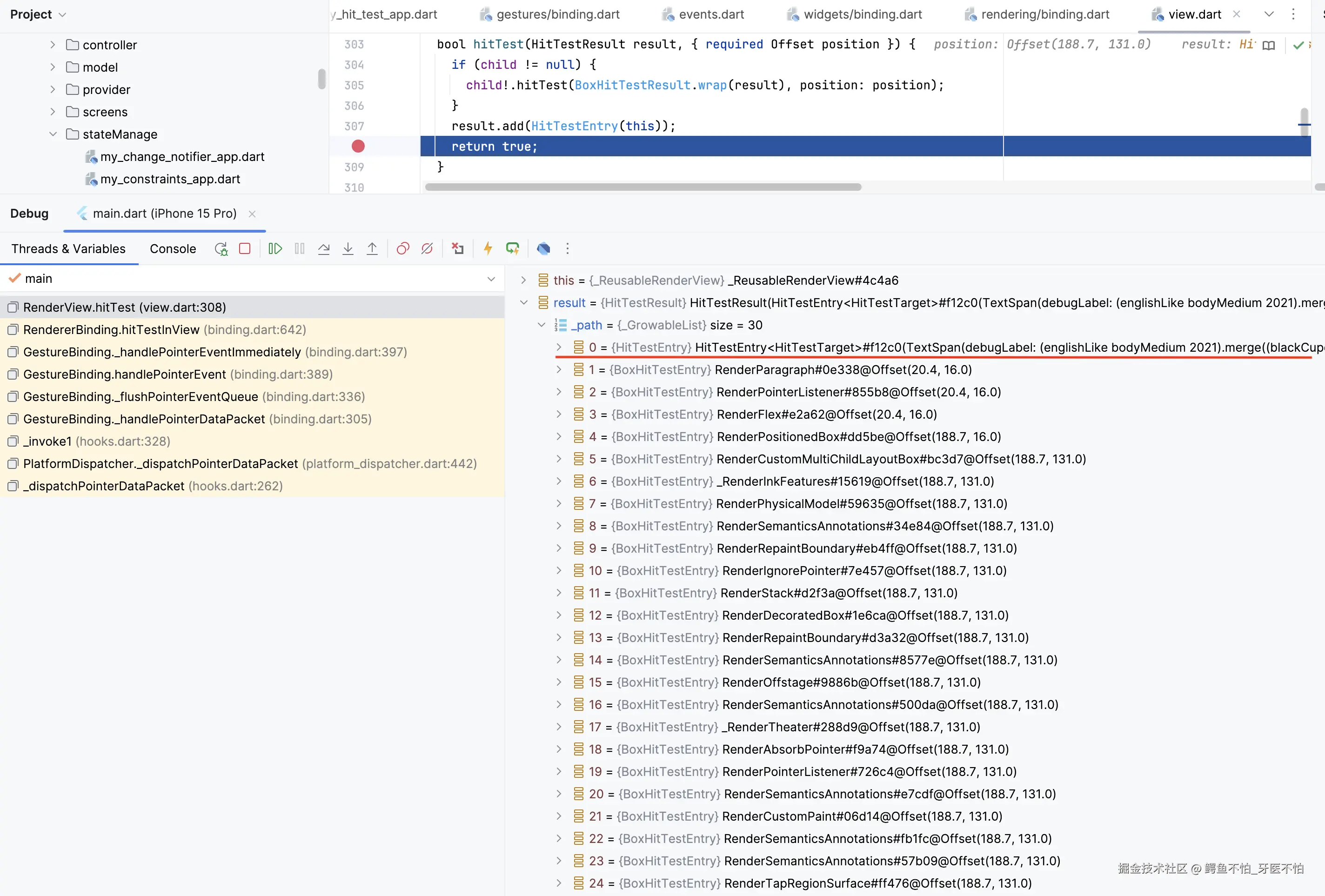Select RendererBinding.hitTestInView stack frame

[111, 330]
